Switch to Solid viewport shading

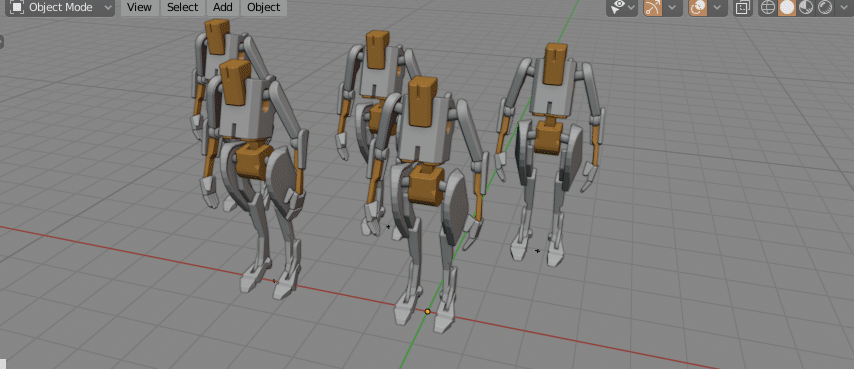tap(786, 8)
